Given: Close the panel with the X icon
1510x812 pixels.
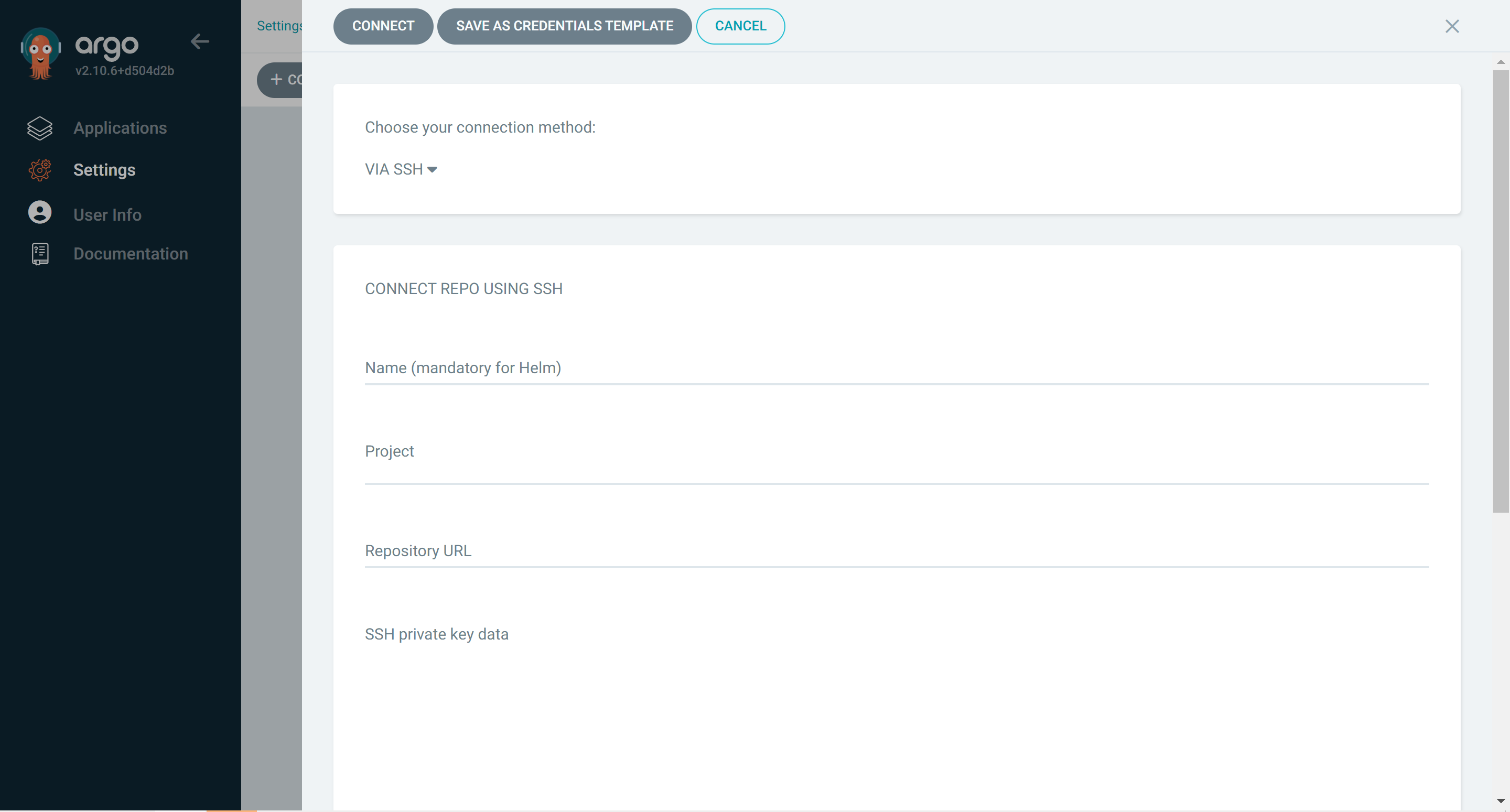Looking at the screenshot, I should 1451,26.
